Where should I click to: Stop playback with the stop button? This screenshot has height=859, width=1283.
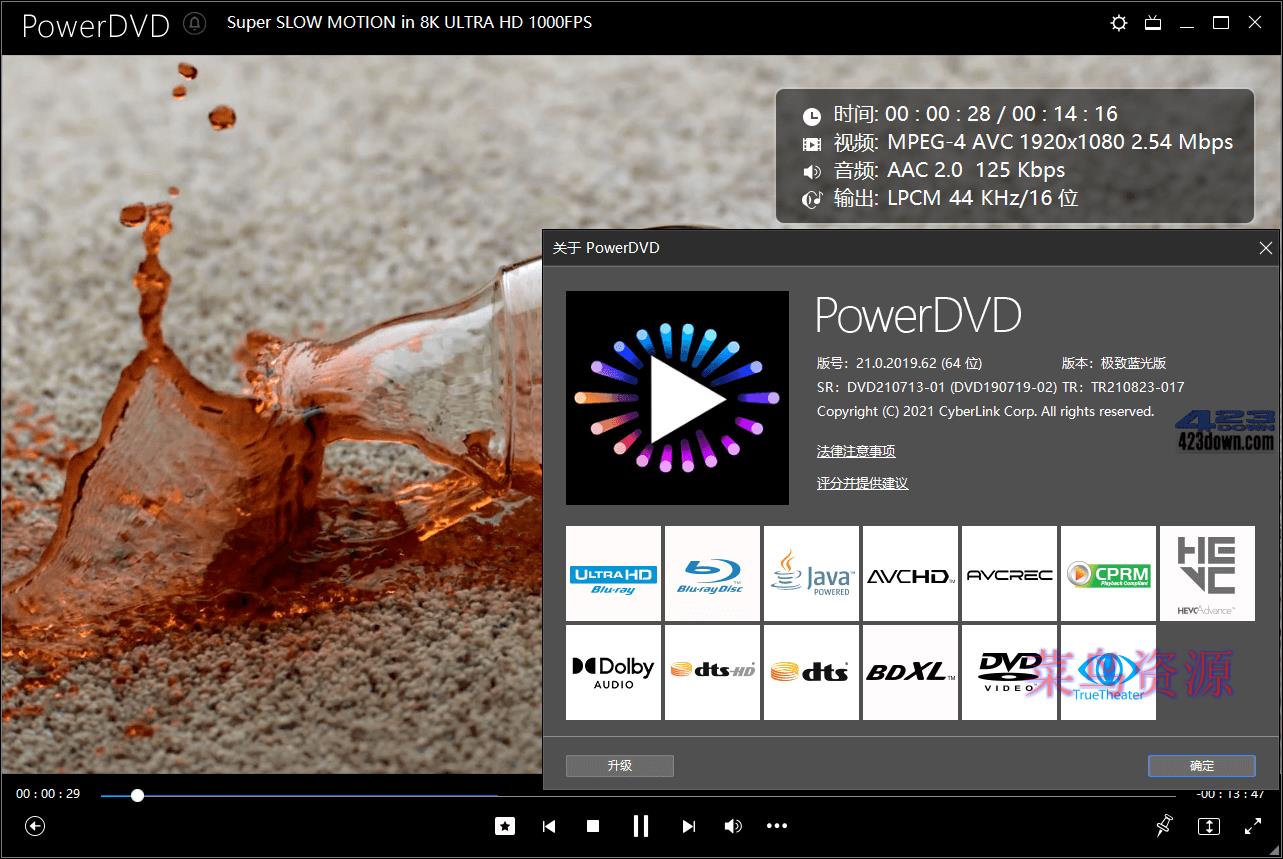(x=594, y=826)
